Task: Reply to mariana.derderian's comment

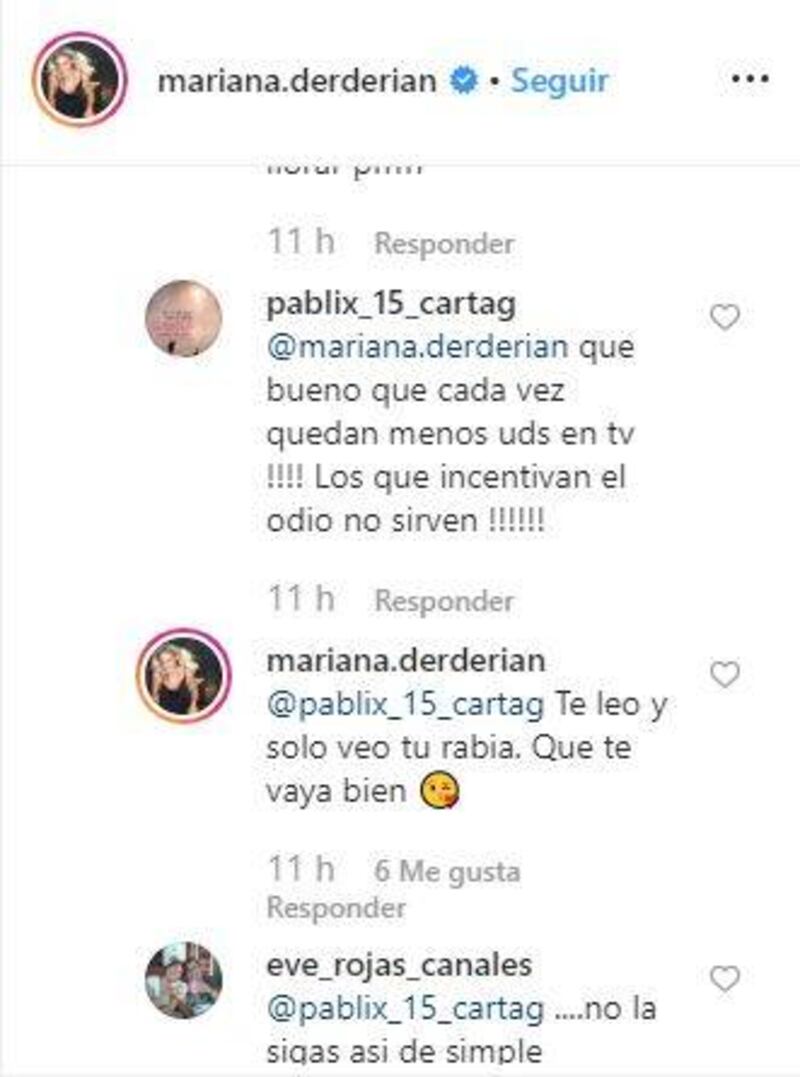Action: pos(336,907)
